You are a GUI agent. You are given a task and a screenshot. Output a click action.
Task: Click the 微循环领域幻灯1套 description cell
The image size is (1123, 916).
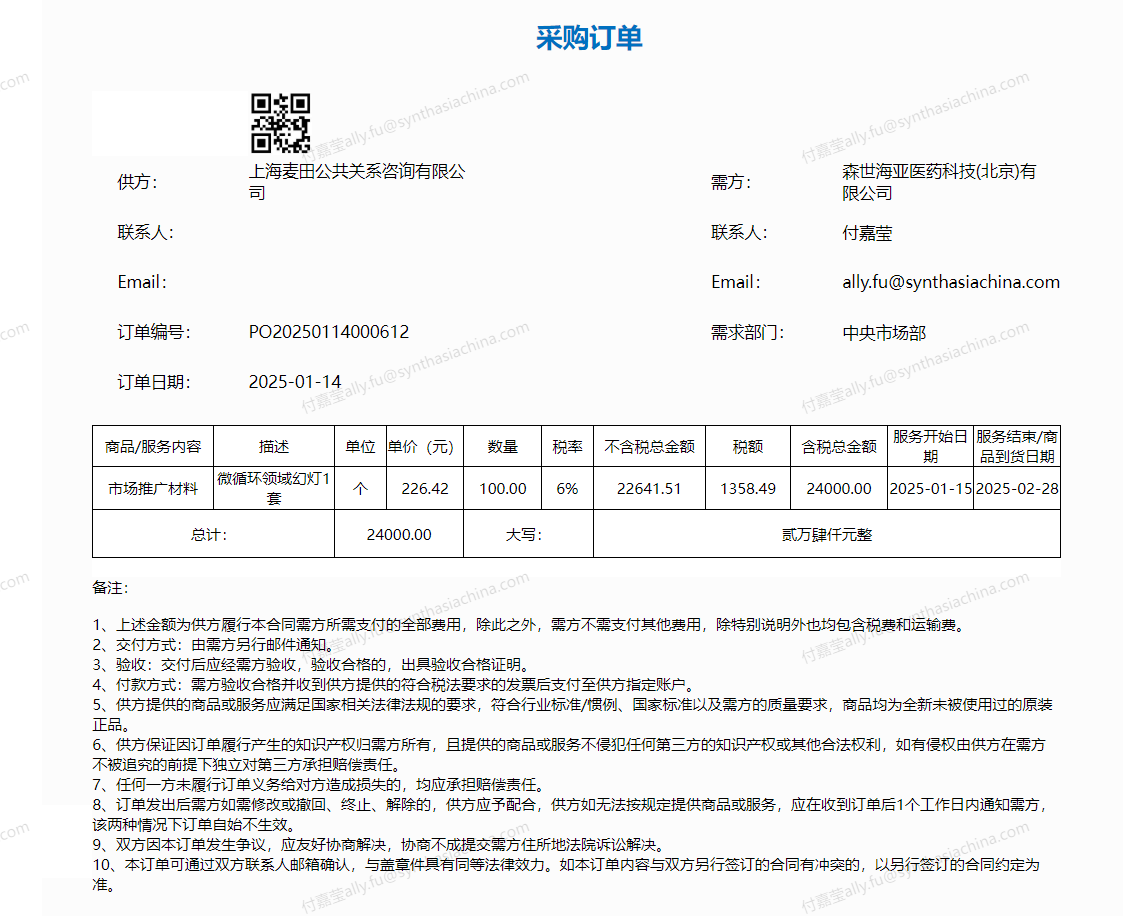click(274, 488)
